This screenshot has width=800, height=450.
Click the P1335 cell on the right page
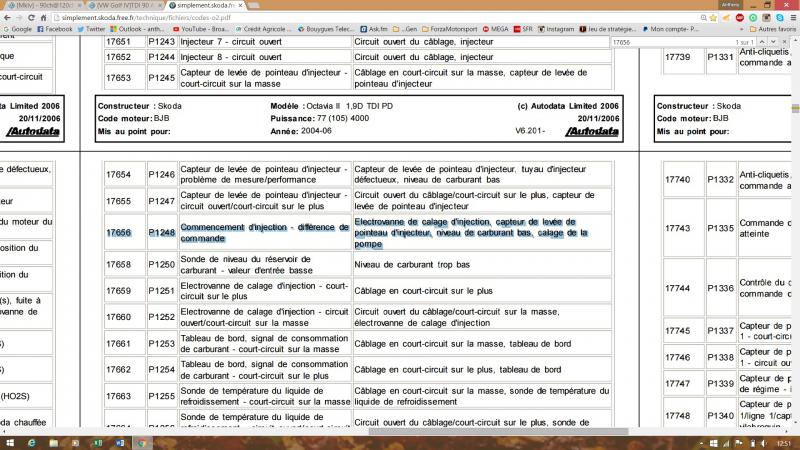pos(720,228)
